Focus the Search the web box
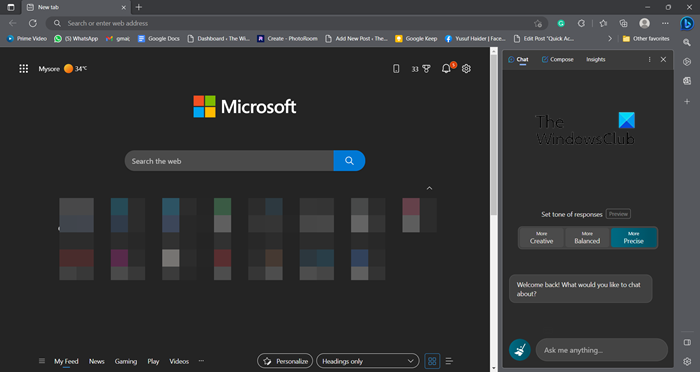 point(229,161)
